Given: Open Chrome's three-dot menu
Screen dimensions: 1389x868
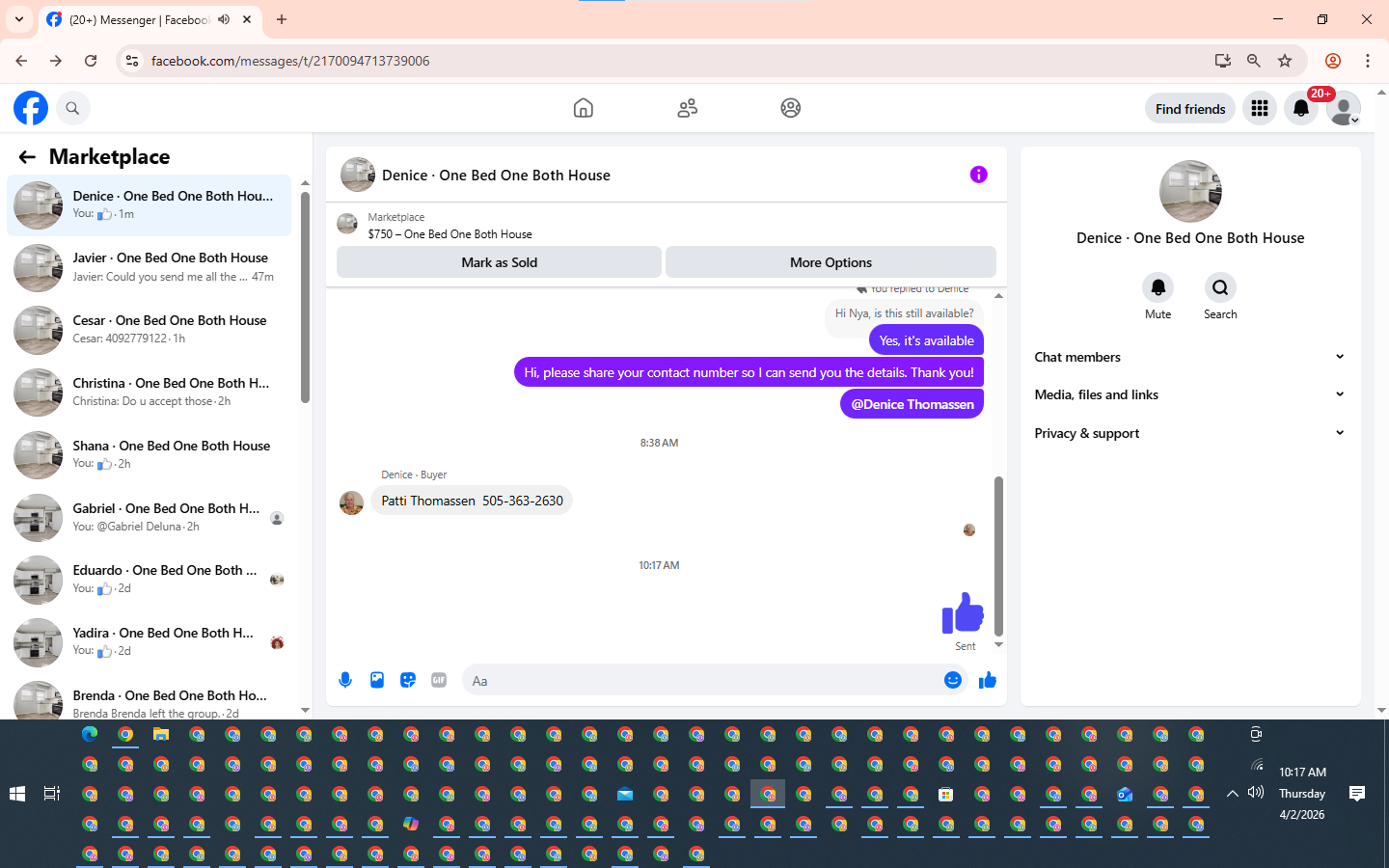Looking at the screenshot, I should point(1368,61).
